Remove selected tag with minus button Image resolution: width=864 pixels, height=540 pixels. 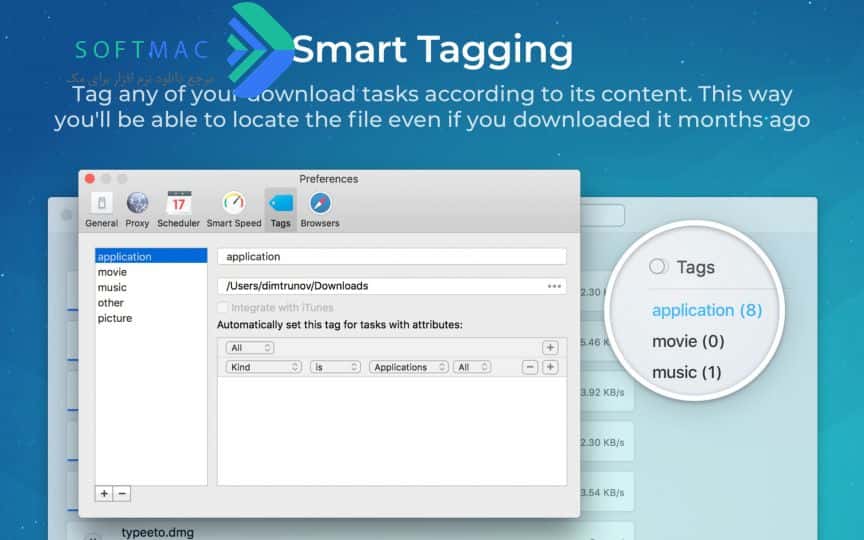coord(122,493)
